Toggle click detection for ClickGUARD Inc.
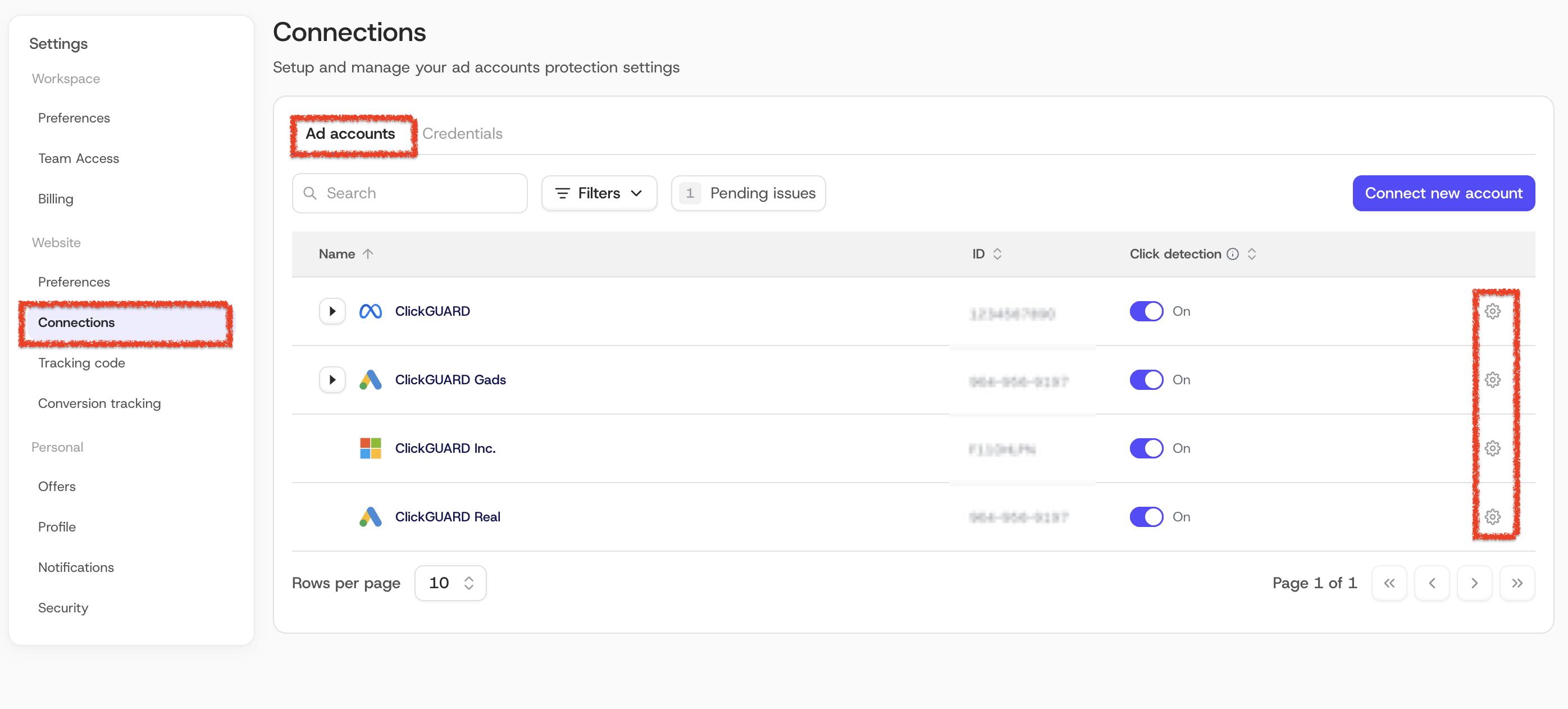 pyautogui.click(x=1146, y=448)
